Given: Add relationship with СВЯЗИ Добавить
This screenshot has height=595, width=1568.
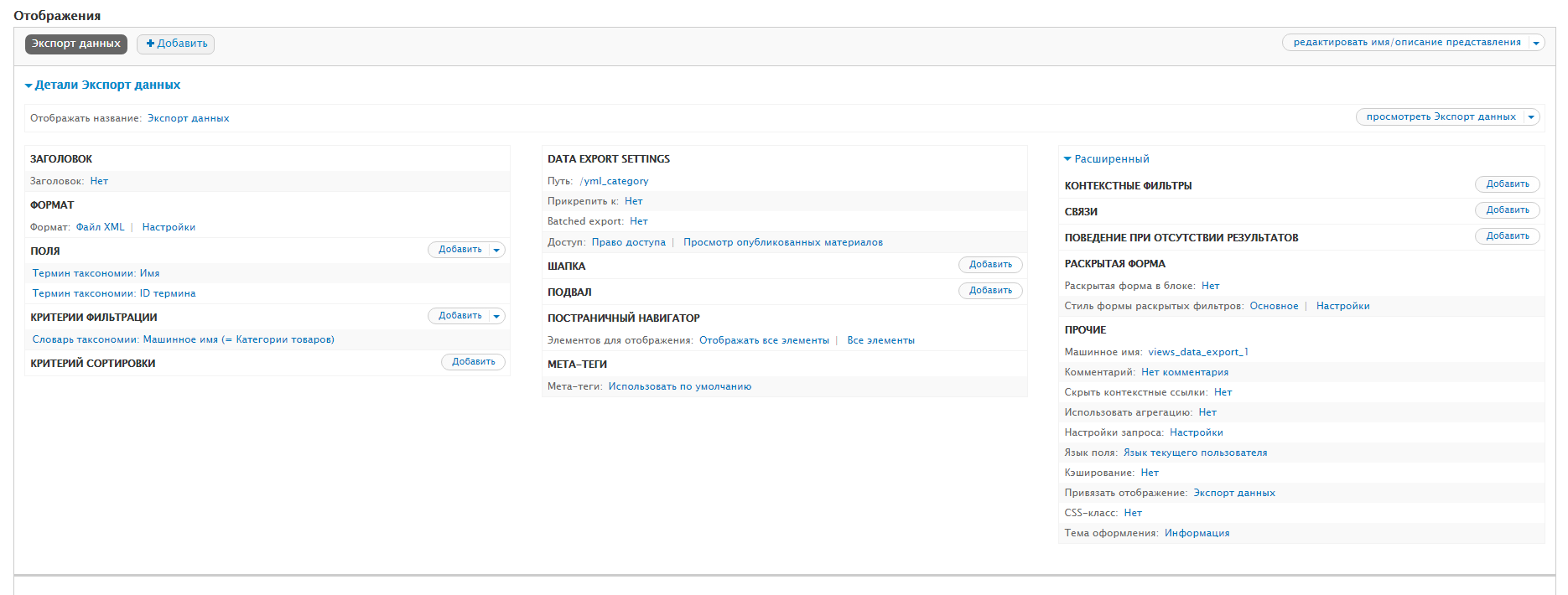Looking at the screenshot, I should click(1508, 210).
